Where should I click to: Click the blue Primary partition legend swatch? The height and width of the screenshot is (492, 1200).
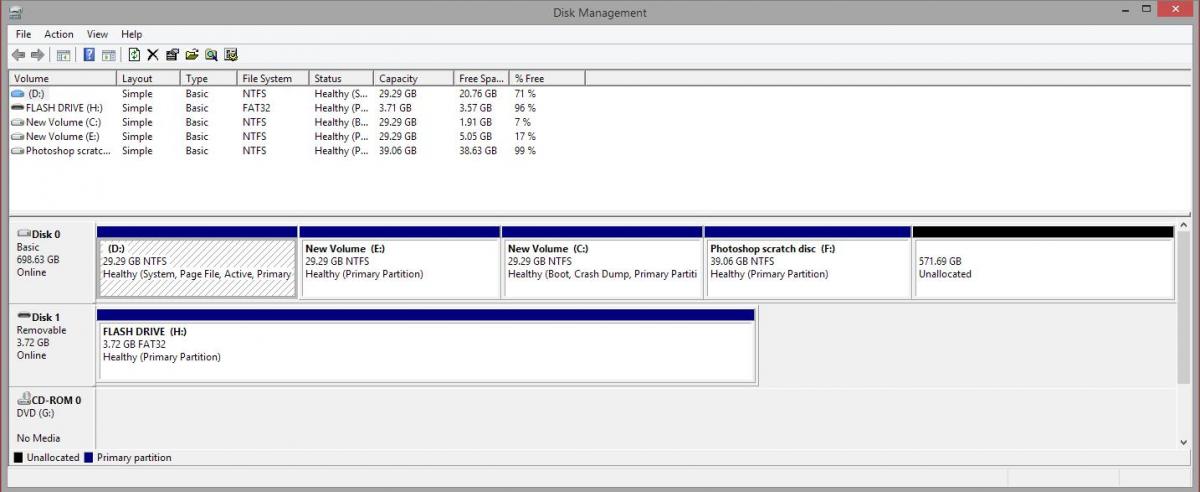tap(89, 457)
